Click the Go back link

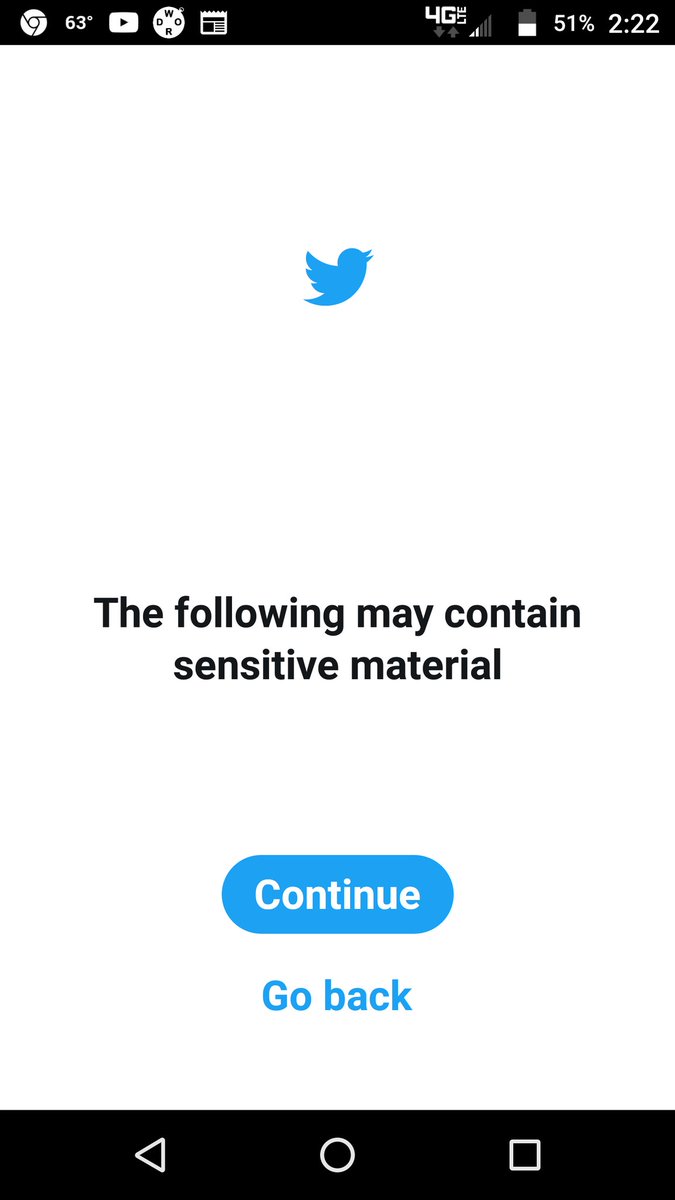click(x=337, y=996)
